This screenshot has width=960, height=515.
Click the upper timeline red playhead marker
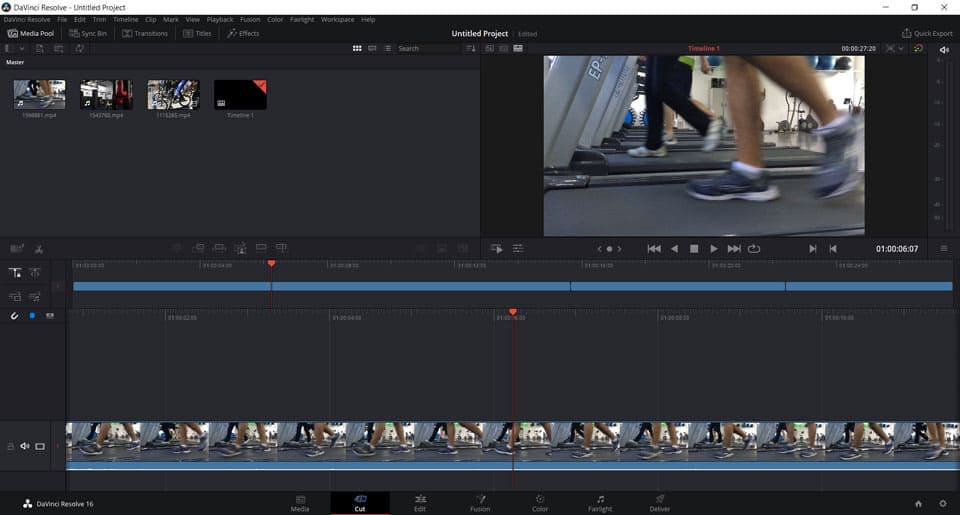(271, 264)
